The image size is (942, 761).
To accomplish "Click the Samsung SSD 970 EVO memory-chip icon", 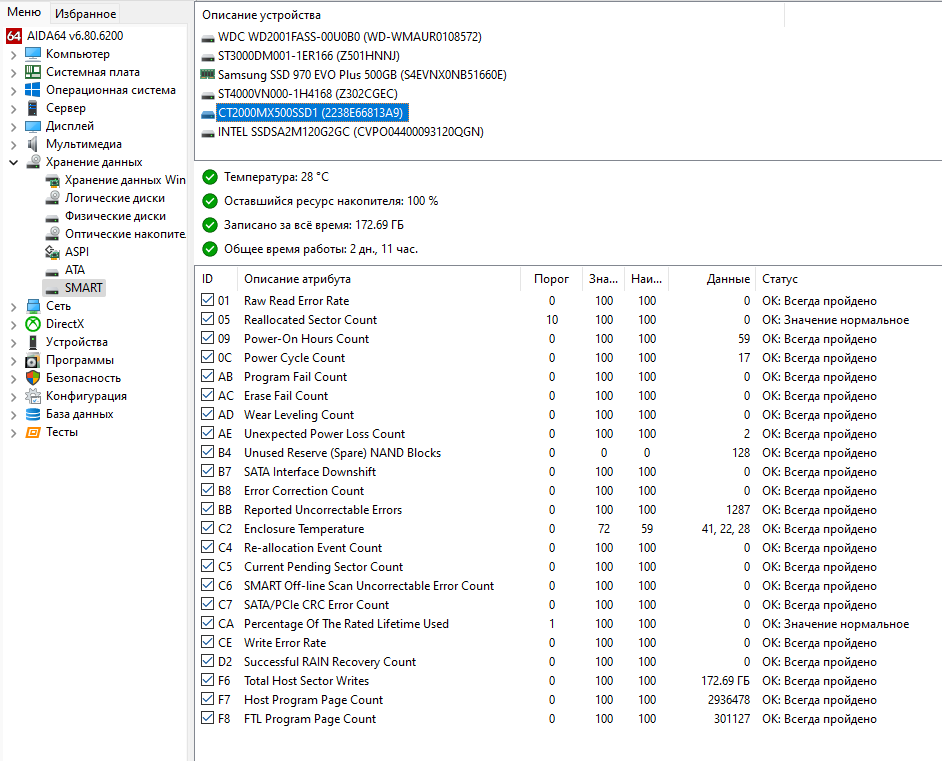I will [207, 74].
